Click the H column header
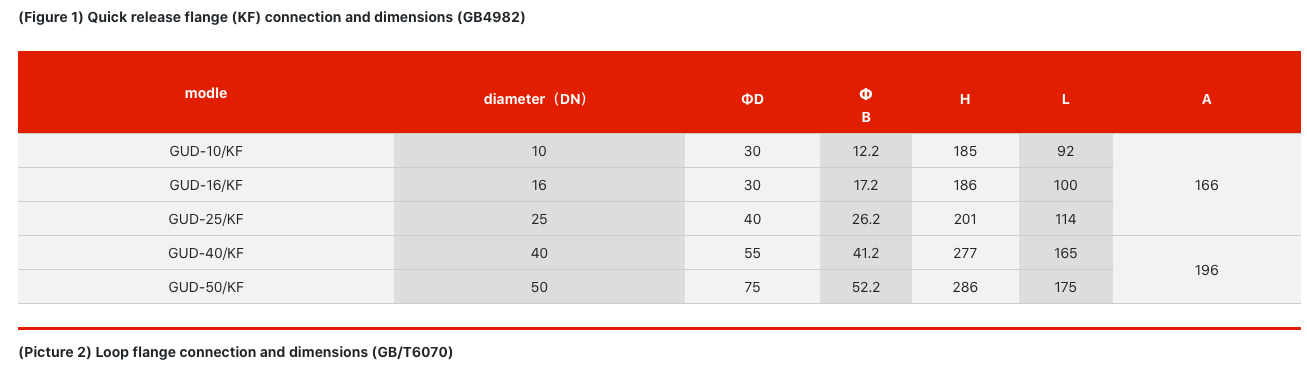1307x371 pixels. coord(965,99)
